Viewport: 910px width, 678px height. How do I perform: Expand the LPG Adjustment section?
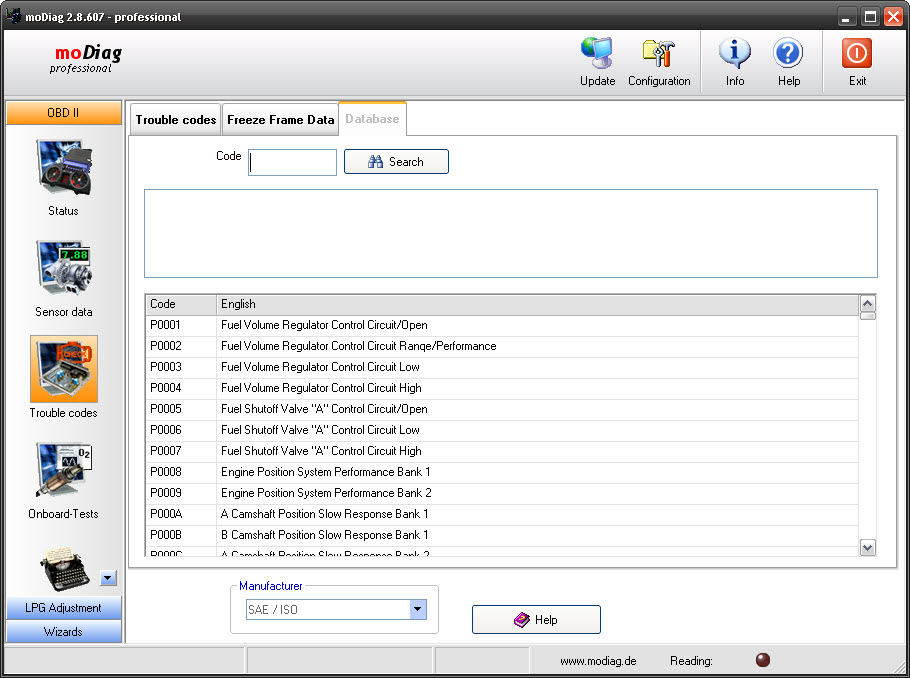[x=63, y=608]
